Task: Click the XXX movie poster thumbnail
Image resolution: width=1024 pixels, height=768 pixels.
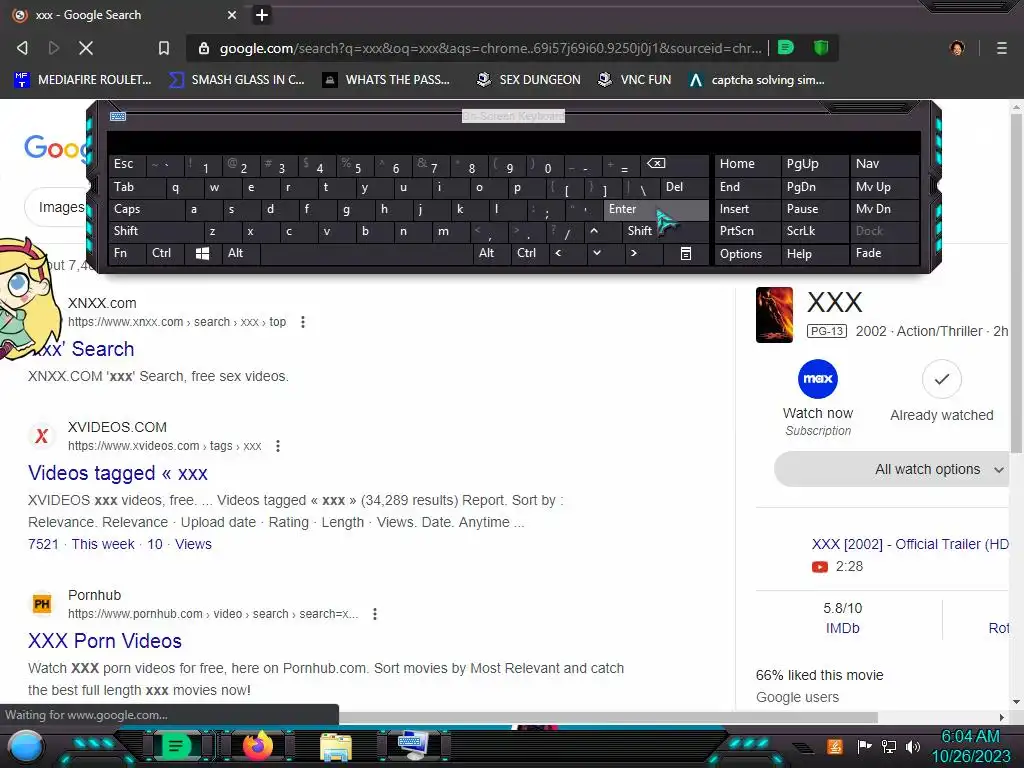Action: tap(774, 315)
